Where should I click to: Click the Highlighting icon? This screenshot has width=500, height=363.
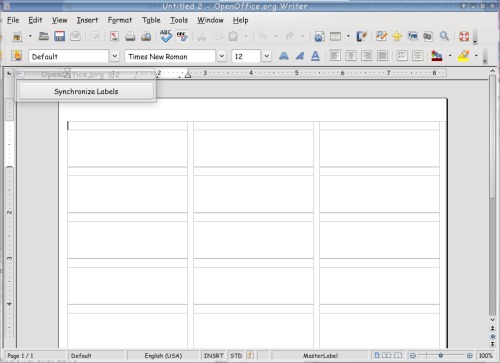464,56
